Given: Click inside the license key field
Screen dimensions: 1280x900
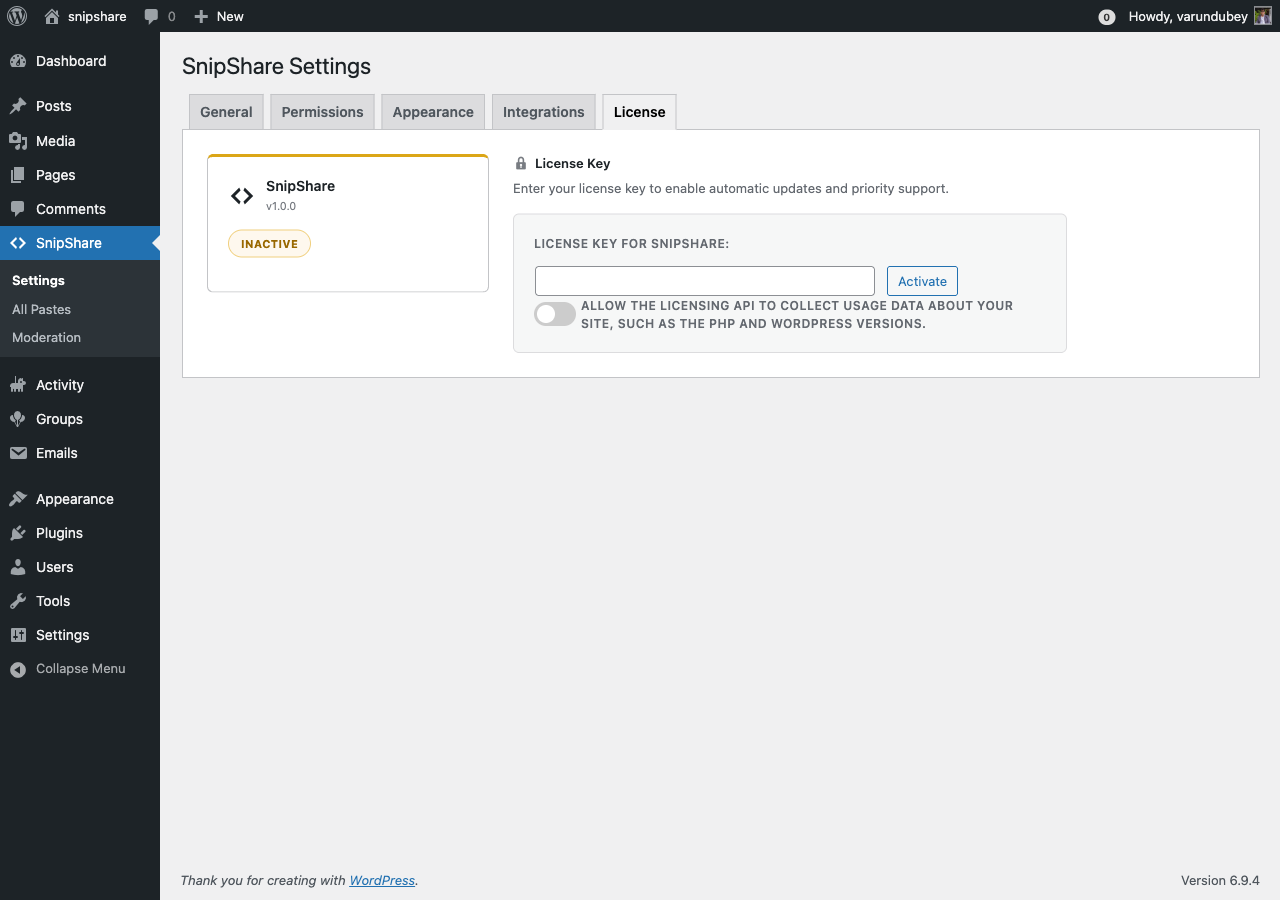Looking at the screenshot, I should [704, 280].
